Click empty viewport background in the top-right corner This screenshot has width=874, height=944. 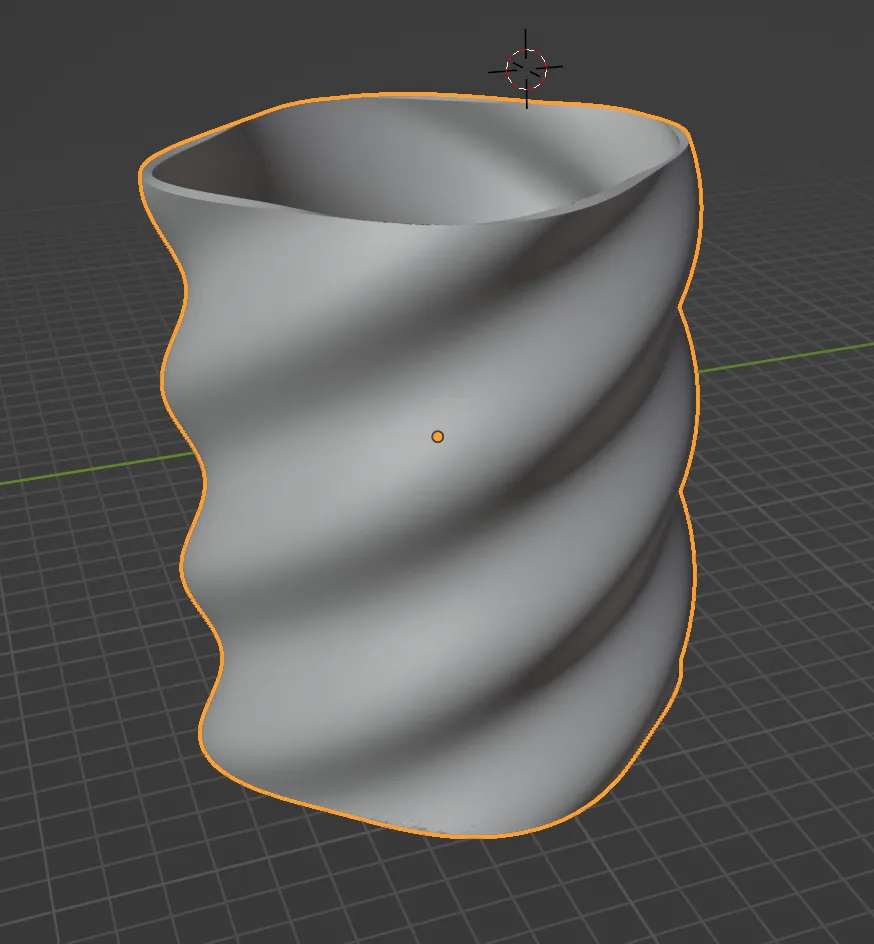tap(800, 50)
